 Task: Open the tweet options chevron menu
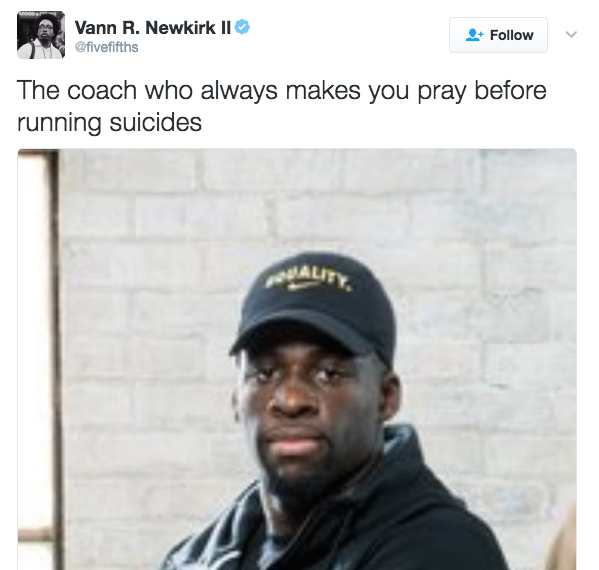pos(571,34)
